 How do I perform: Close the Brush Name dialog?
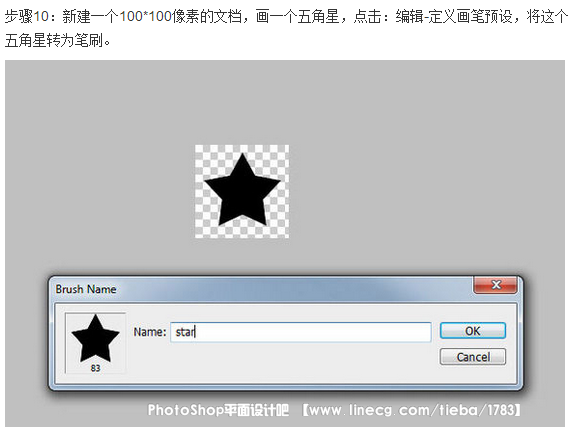(x=495, y=284)
